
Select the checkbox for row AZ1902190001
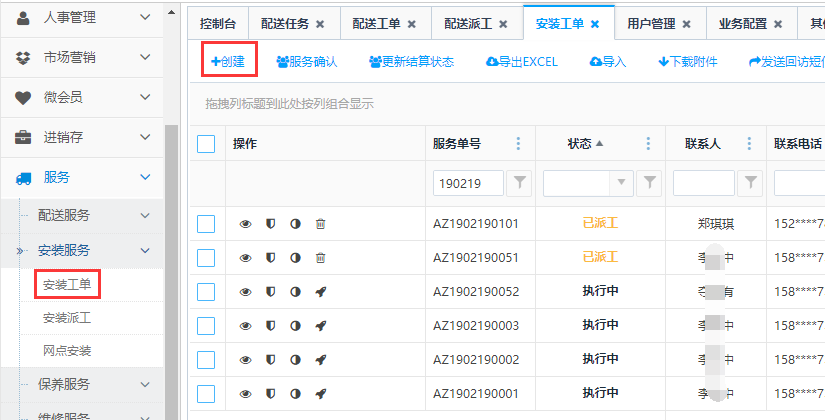[206, 394]
